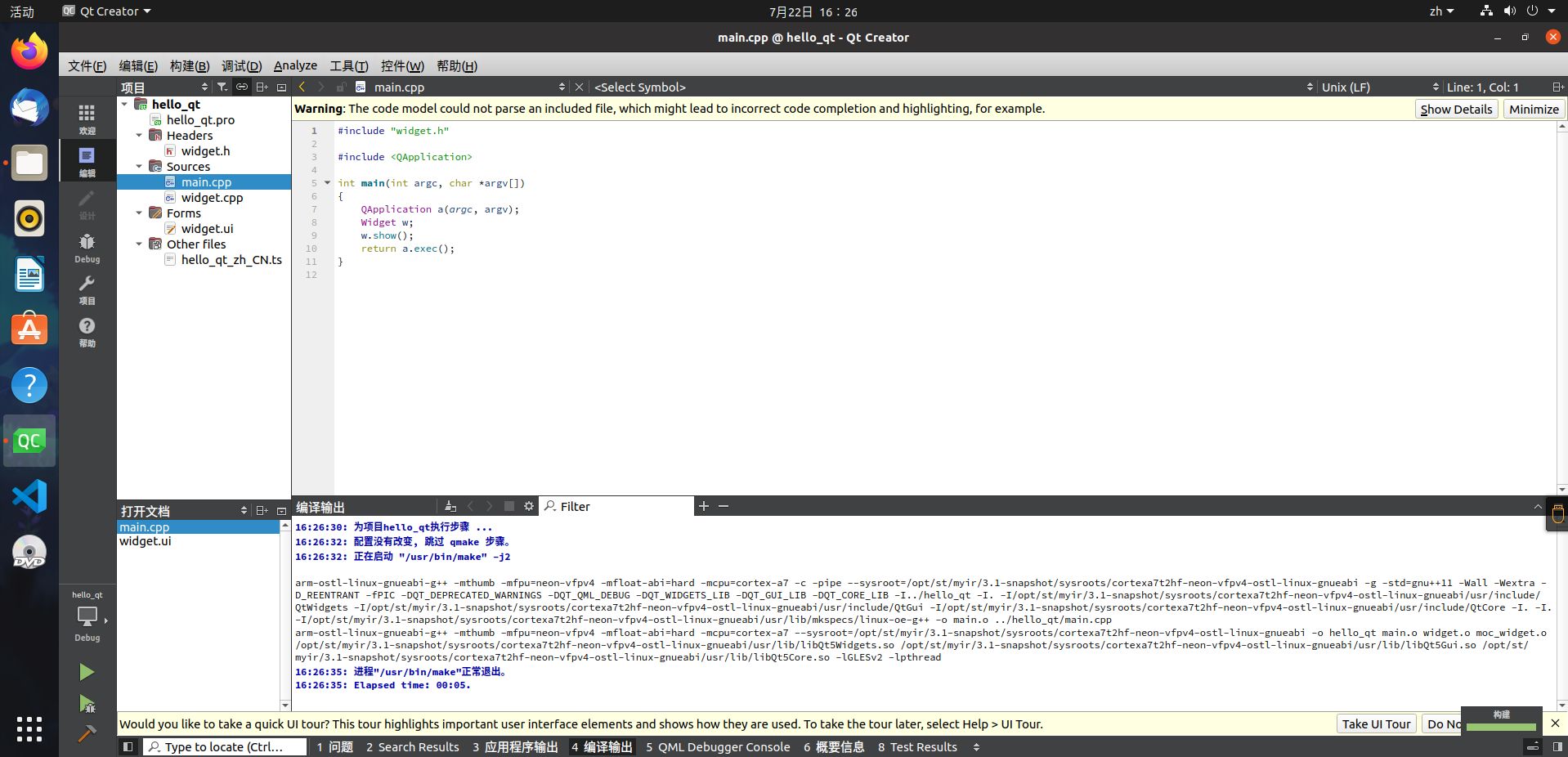Open Thunderbird mail from the dock

click(29, 107)
